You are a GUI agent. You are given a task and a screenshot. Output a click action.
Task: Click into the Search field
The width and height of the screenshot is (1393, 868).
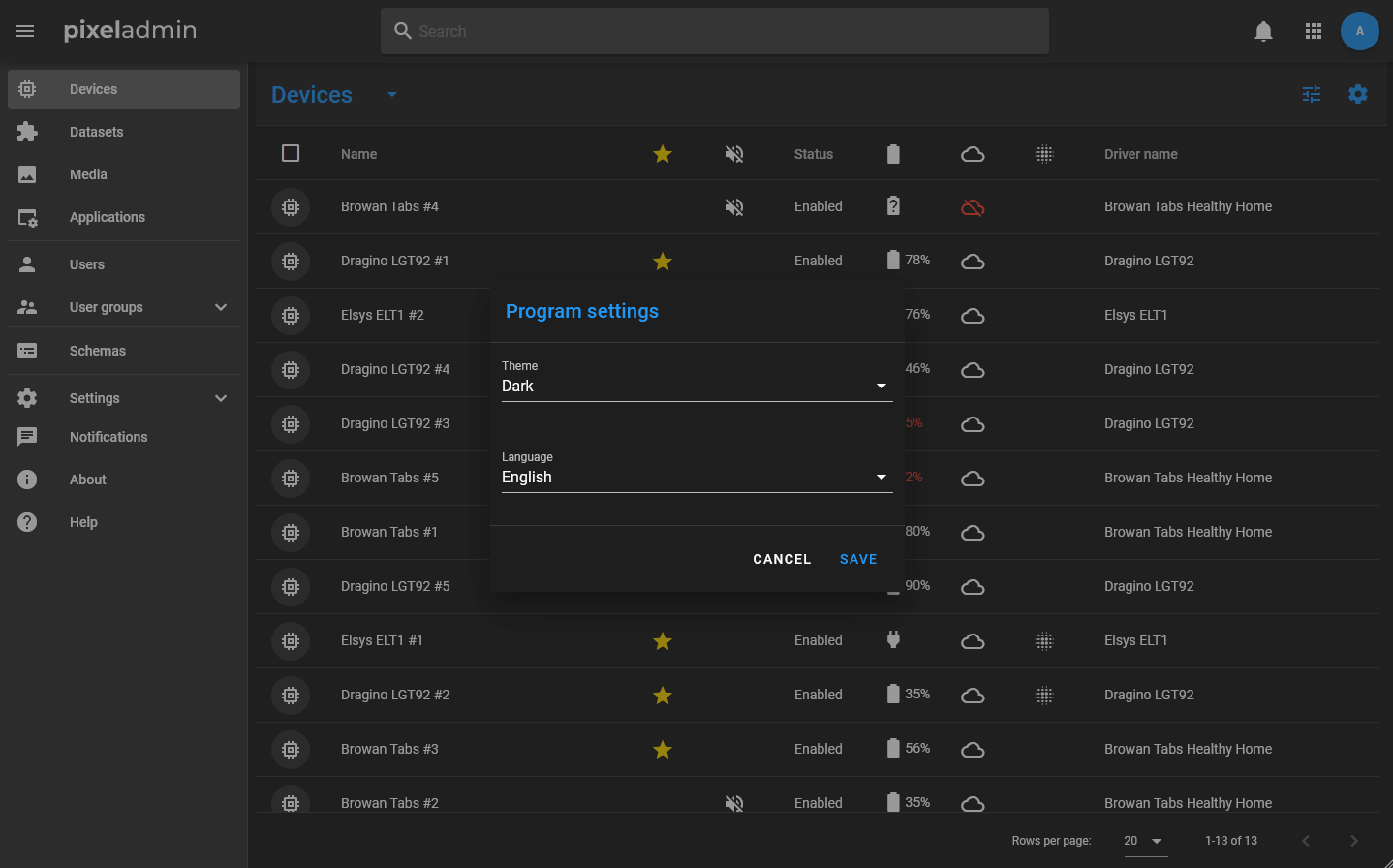[715, 31]
